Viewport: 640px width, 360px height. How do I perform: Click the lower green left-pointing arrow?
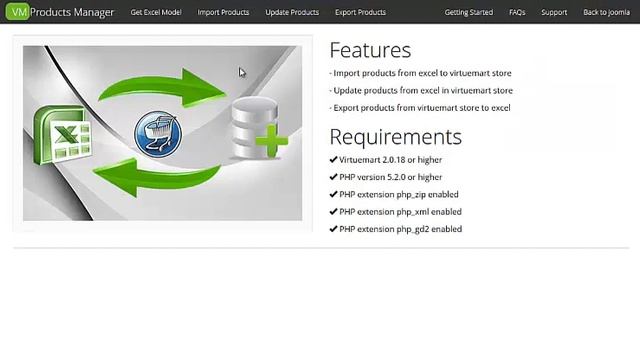(158, 178)
